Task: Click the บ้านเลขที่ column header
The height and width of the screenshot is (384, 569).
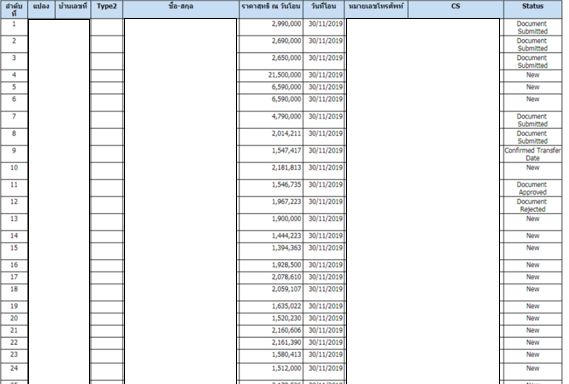Action: [x=73, y=9]
